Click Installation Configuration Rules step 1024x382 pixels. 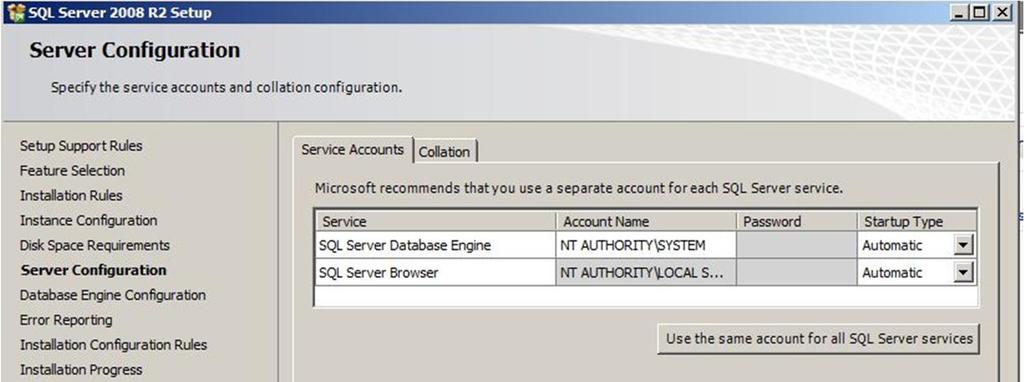pyautogui.click(x=114, y=345)
